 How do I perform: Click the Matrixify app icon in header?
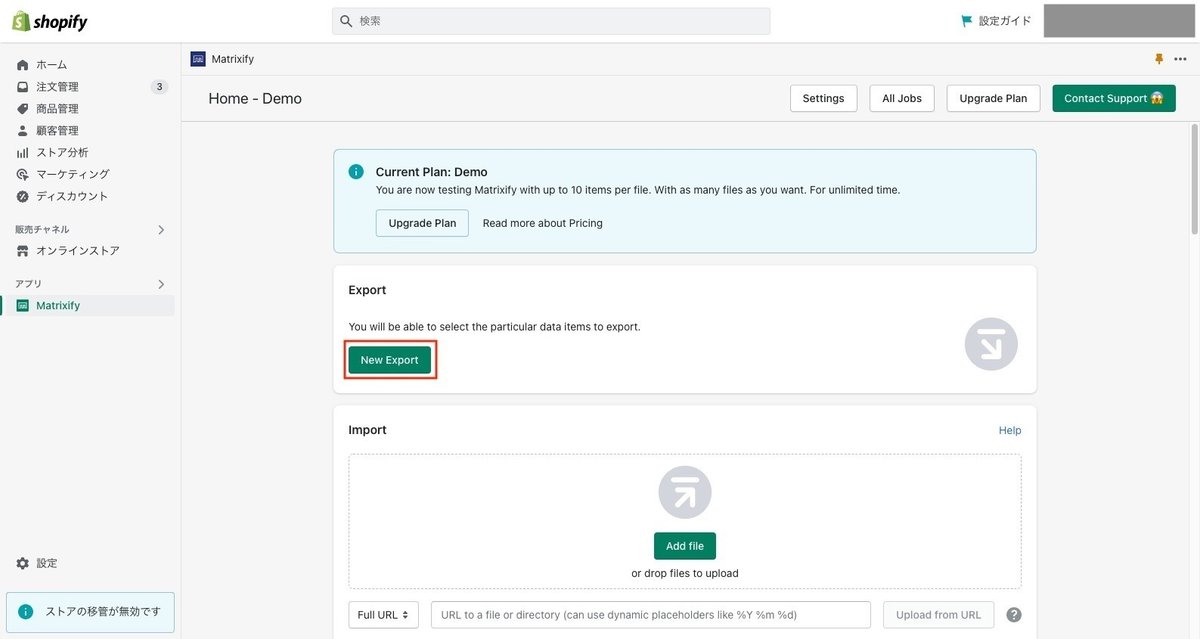click(x=198, y=59)
